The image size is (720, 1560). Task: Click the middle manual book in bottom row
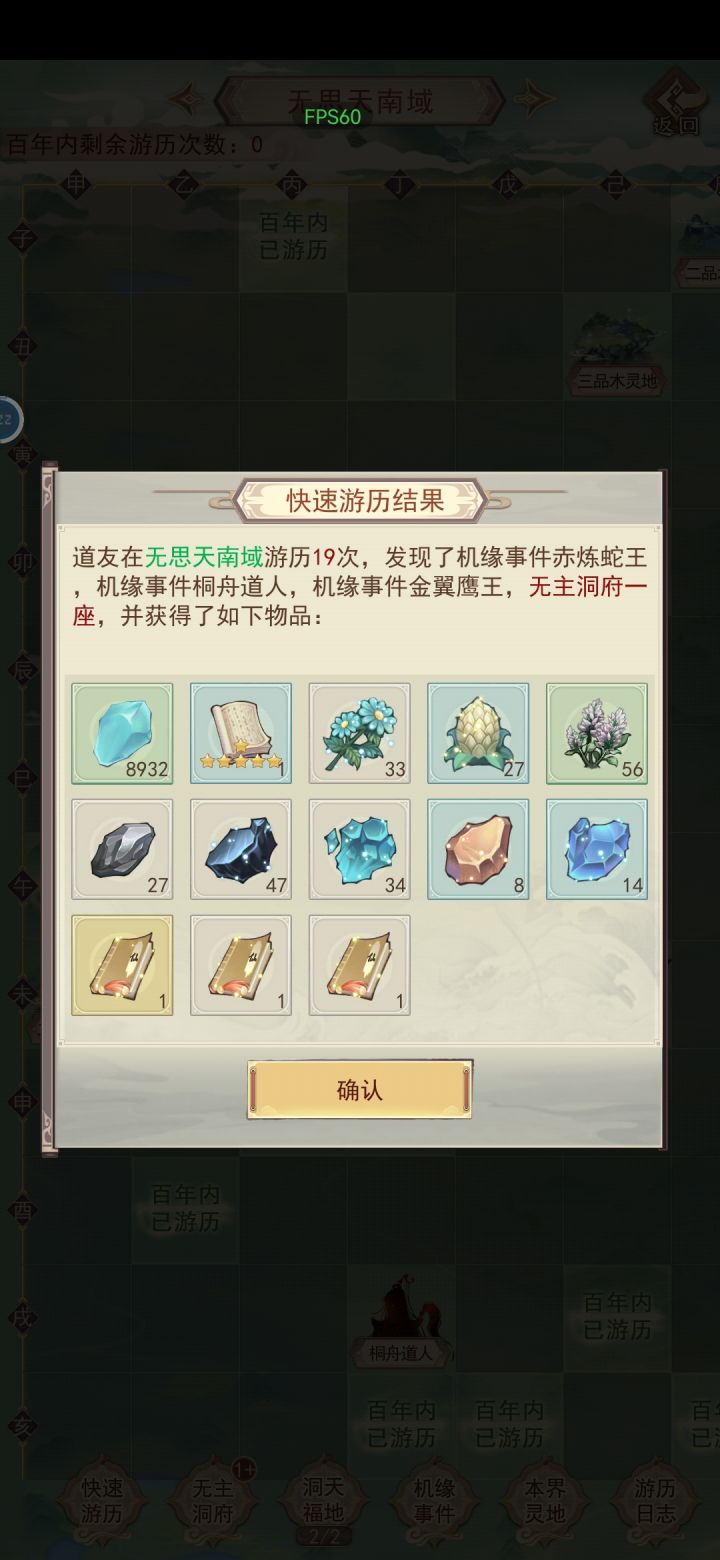point(241,965)
